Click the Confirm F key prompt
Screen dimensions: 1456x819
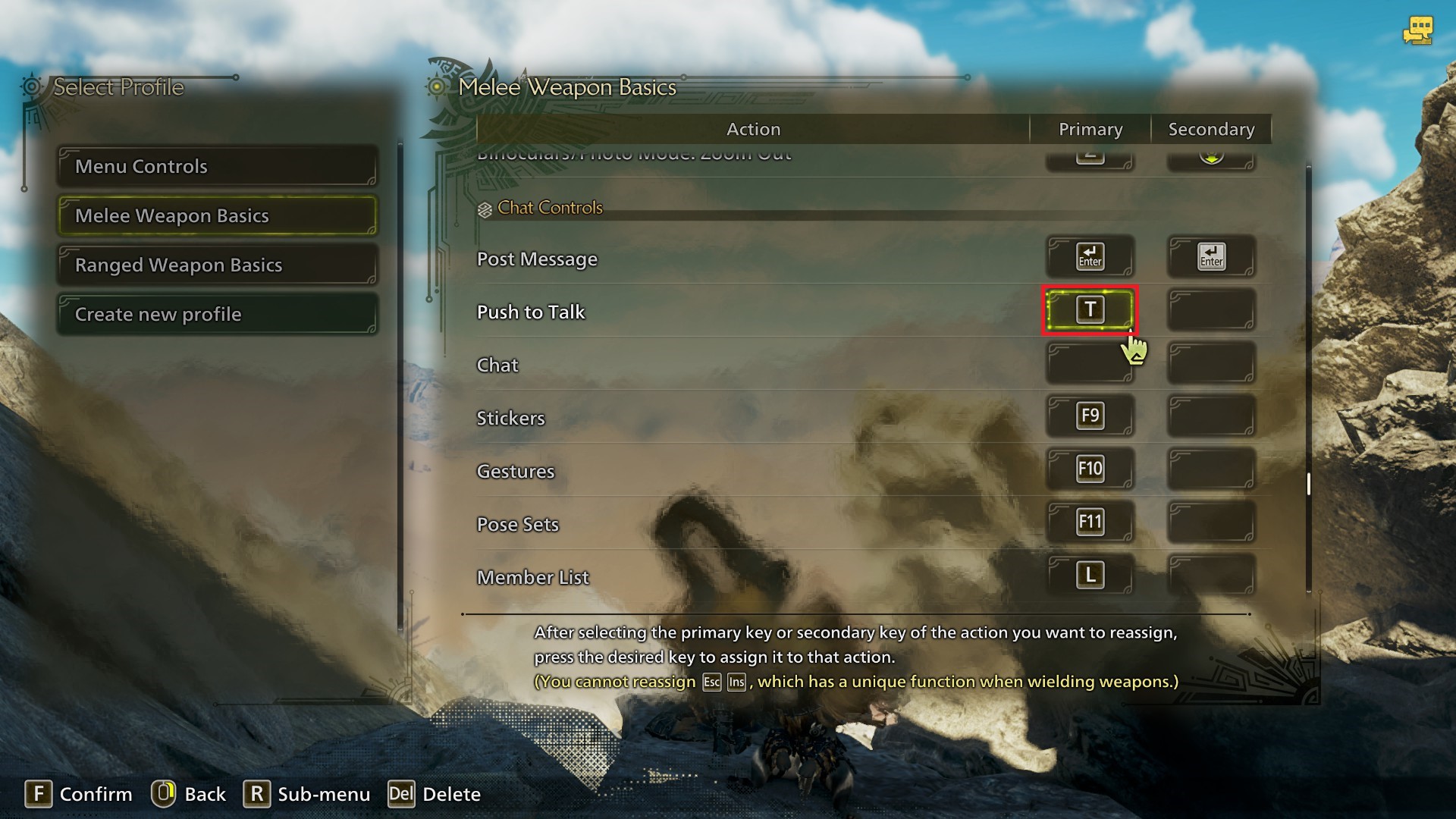point(78,794)
